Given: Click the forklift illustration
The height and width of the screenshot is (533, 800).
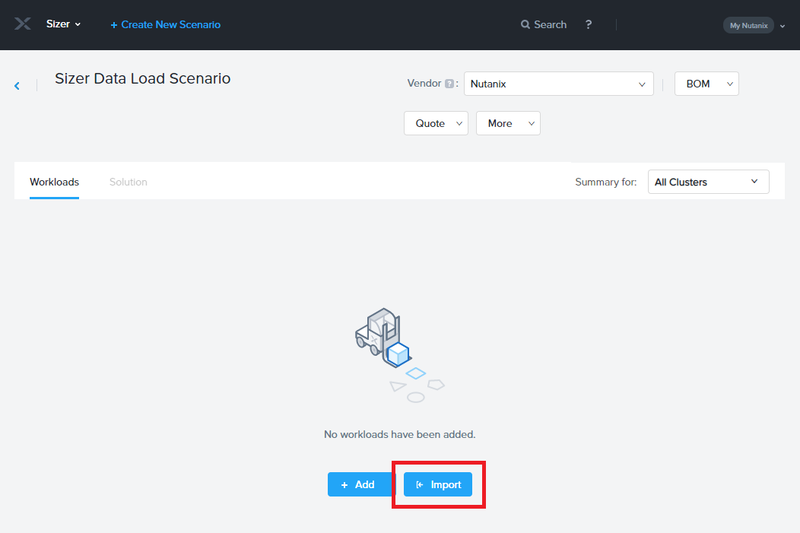Looking at the screenshot, I should click(x=399, y=355).
